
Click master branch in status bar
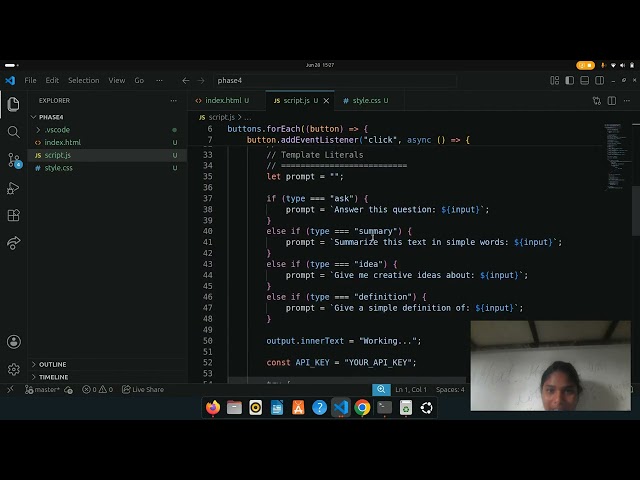pos(42,389)
